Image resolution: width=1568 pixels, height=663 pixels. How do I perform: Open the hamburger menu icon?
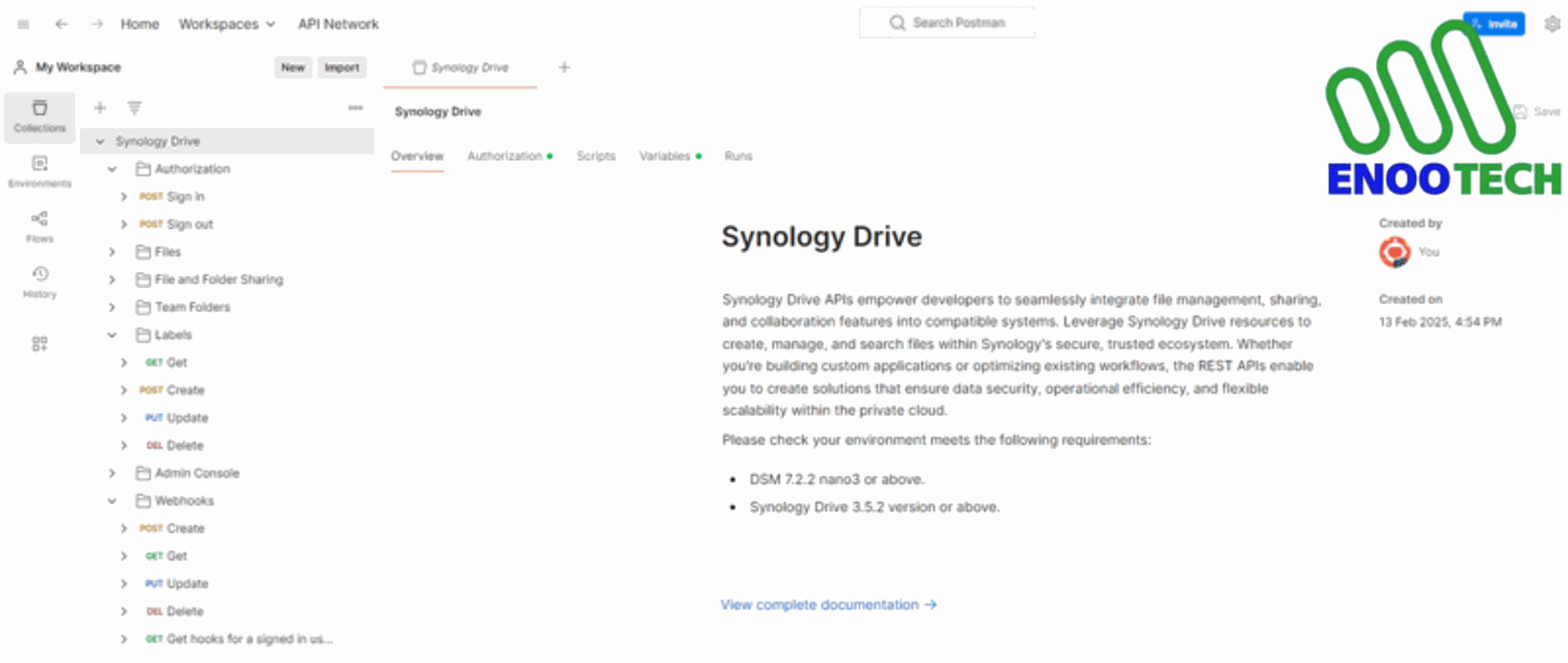24,24
